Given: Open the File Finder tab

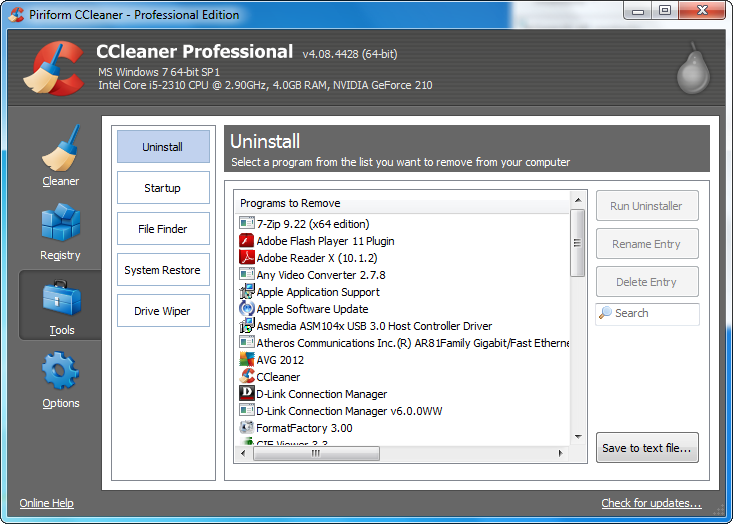Looking at the screenshot, I should click(x=163, y=229).
